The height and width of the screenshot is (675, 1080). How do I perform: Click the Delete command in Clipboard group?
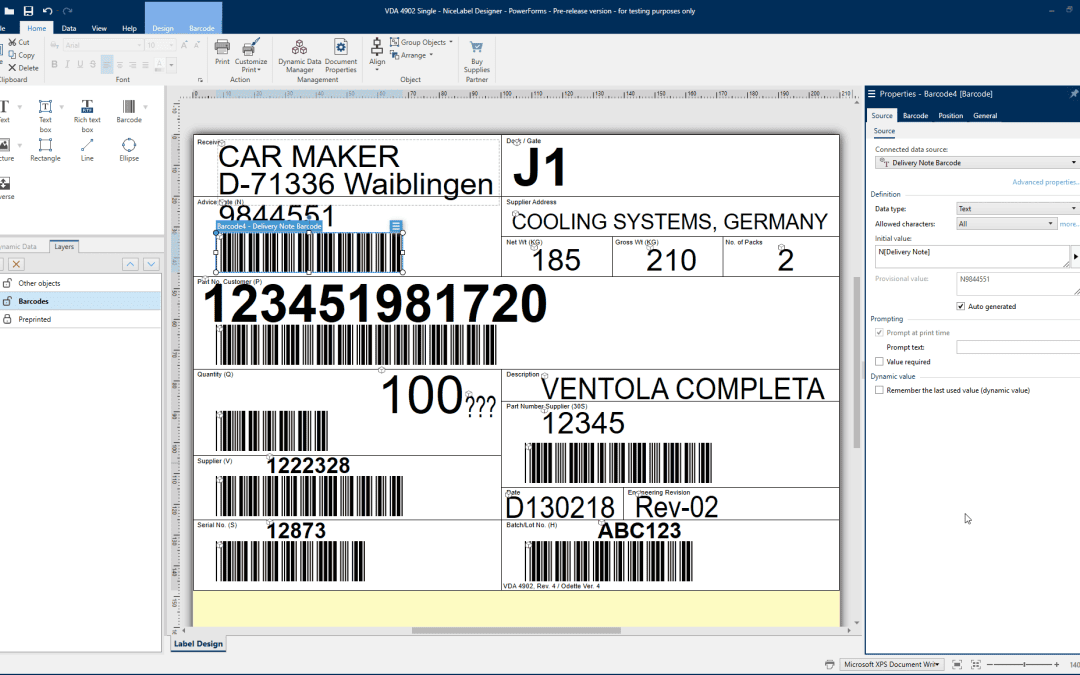point(23,68)
